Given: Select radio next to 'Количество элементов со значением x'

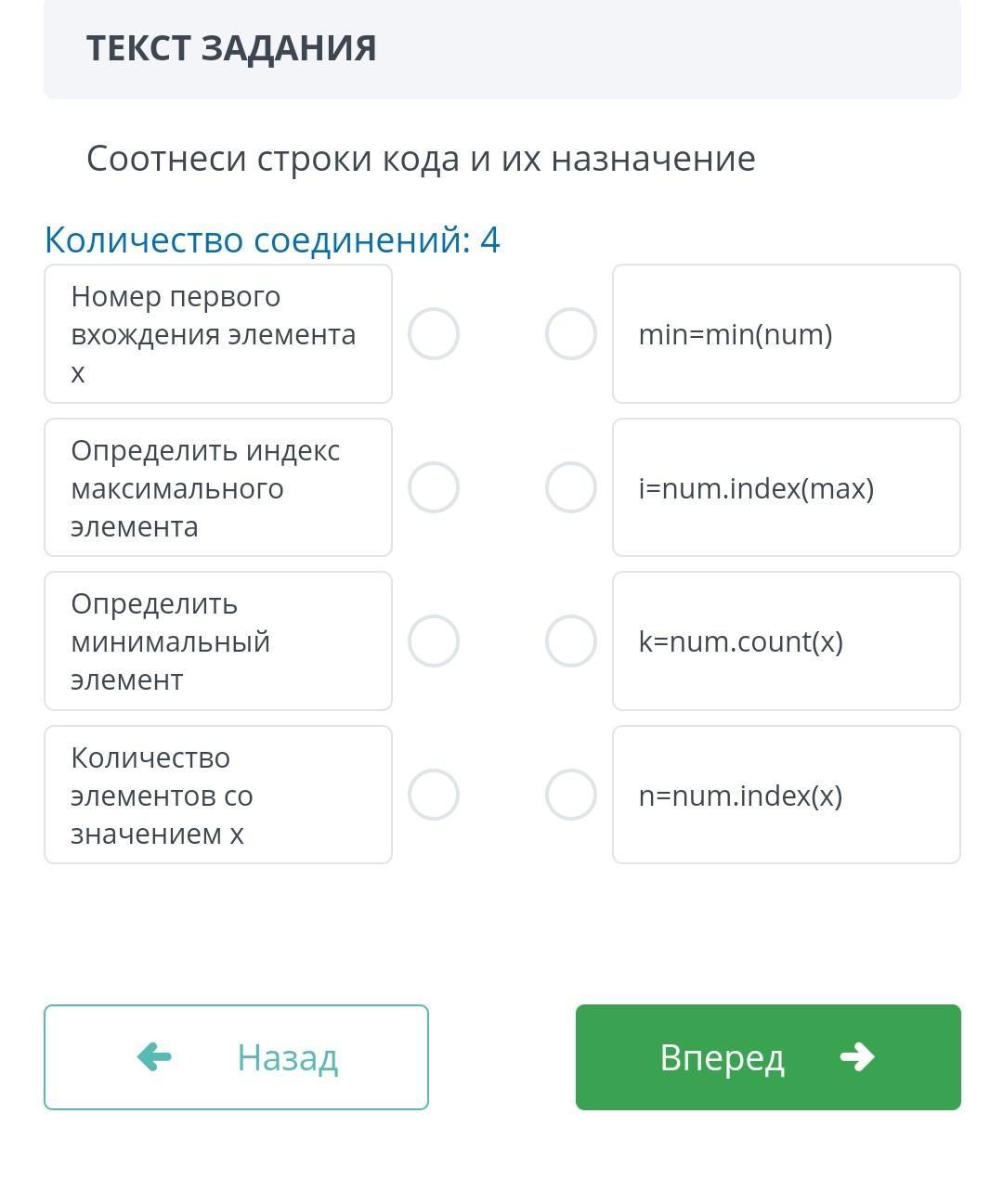Looking at the screenshot, I should tap(434, 795).
